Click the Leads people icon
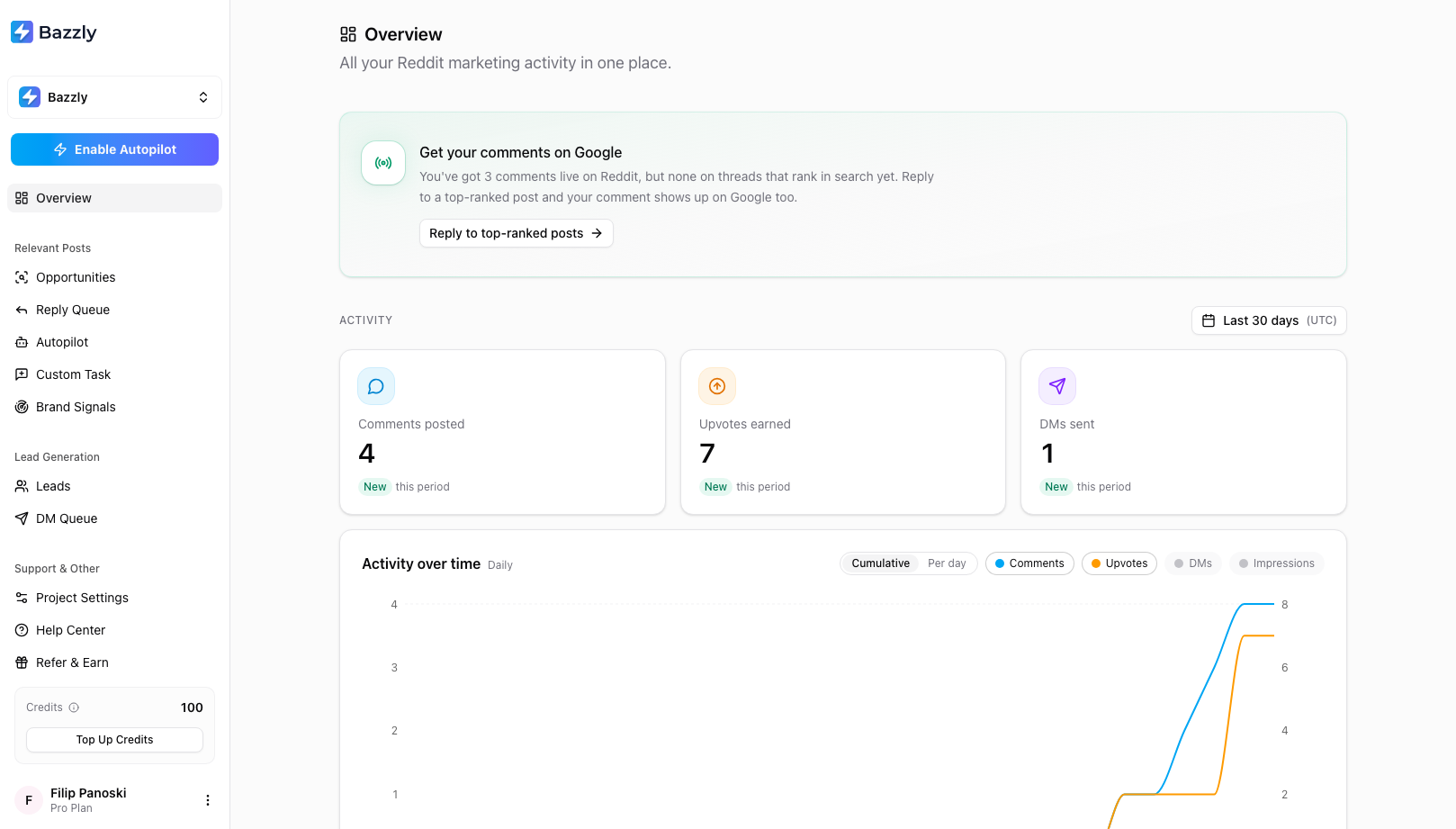 (x=22, y=486)
